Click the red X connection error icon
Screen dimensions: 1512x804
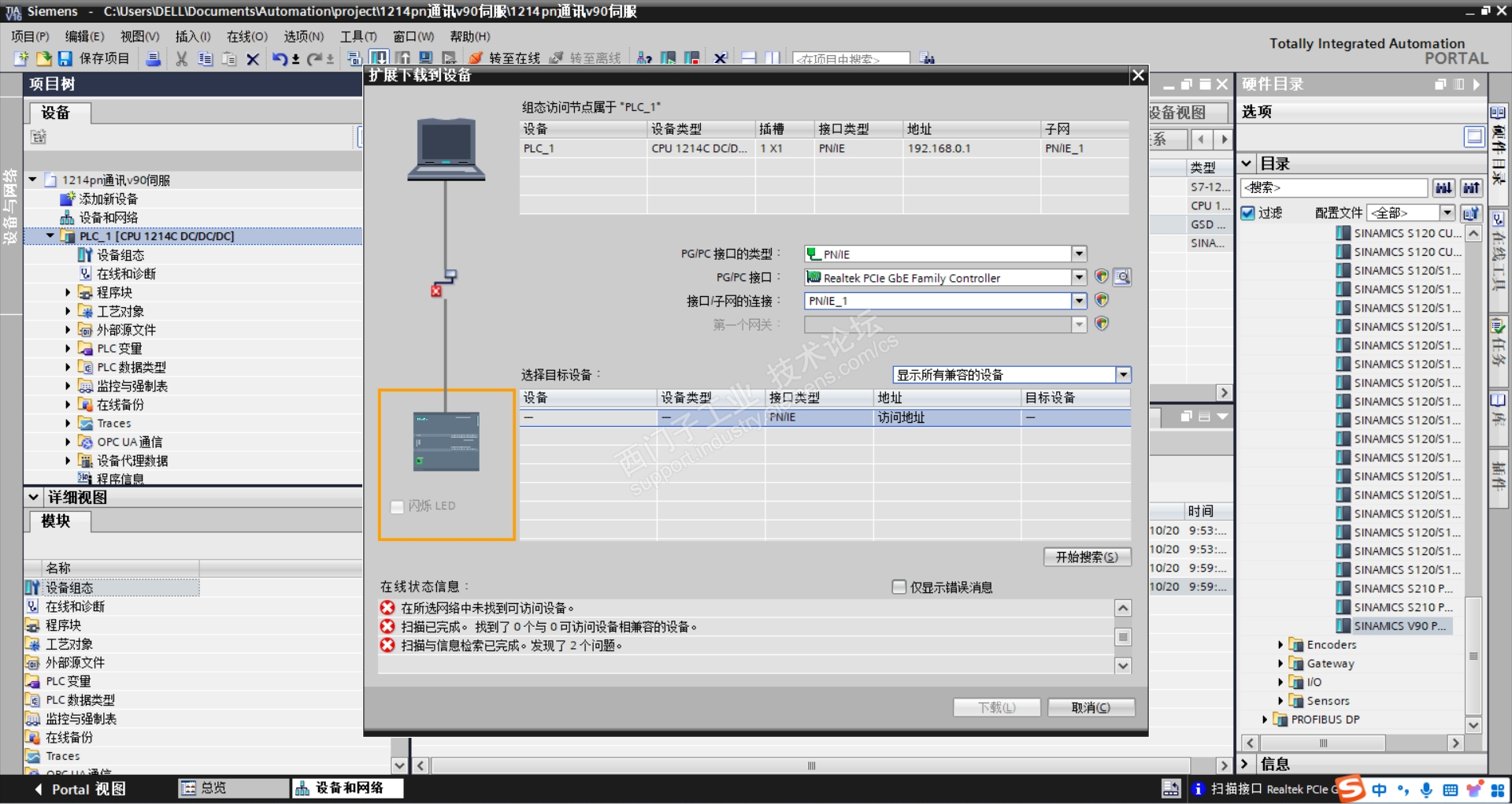click(x=435, y=291)
